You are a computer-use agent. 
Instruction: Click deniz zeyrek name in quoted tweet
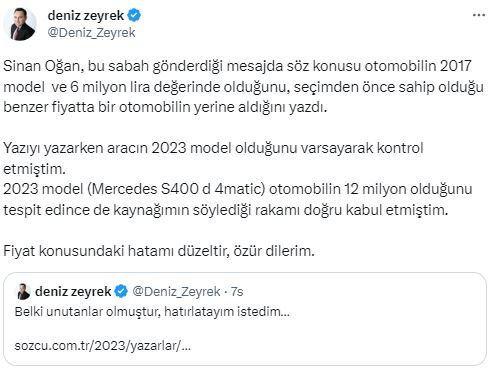[73, 291]
